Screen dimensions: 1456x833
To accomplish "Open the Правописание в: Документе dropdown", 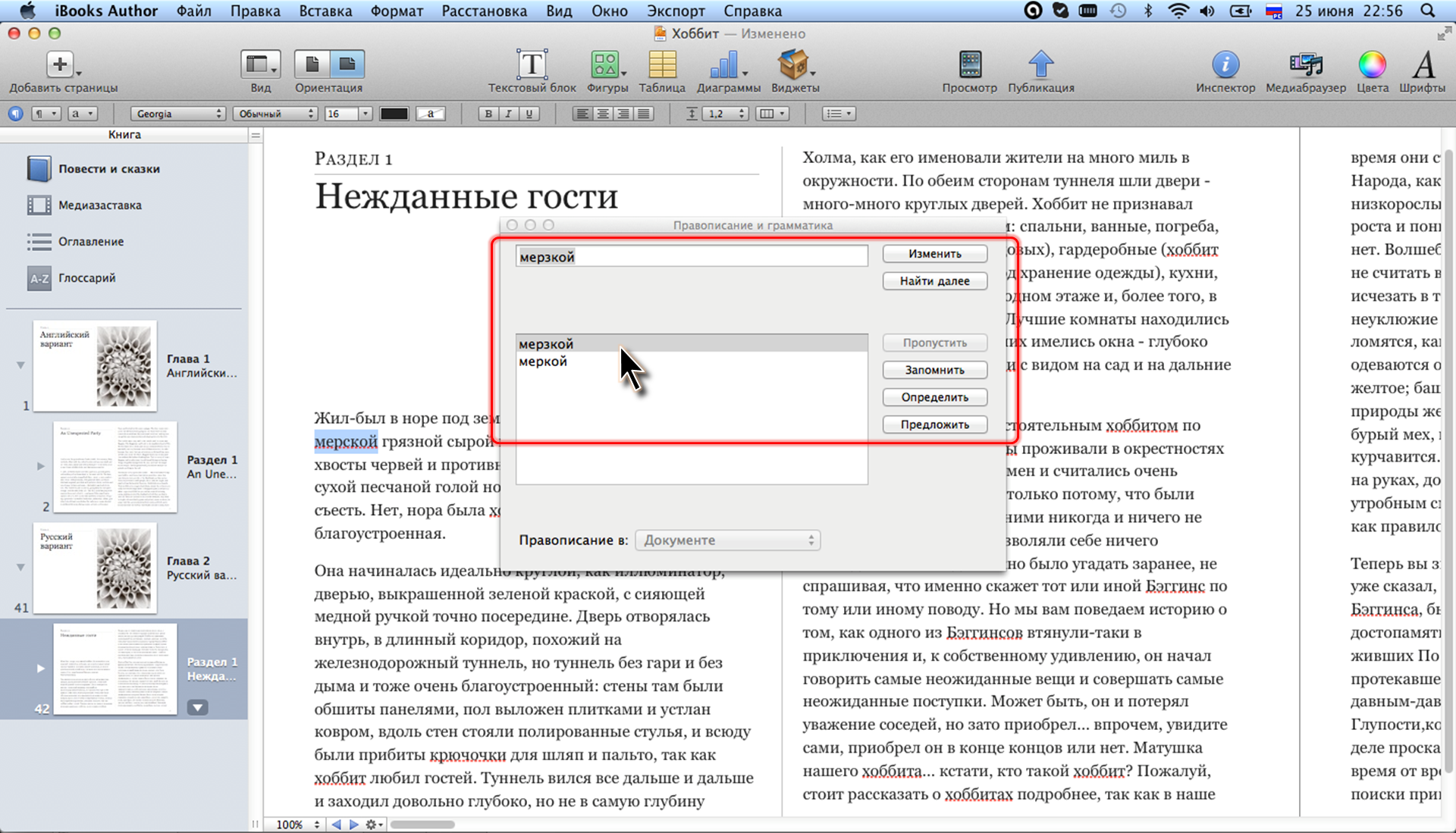I will click(728, 540).
